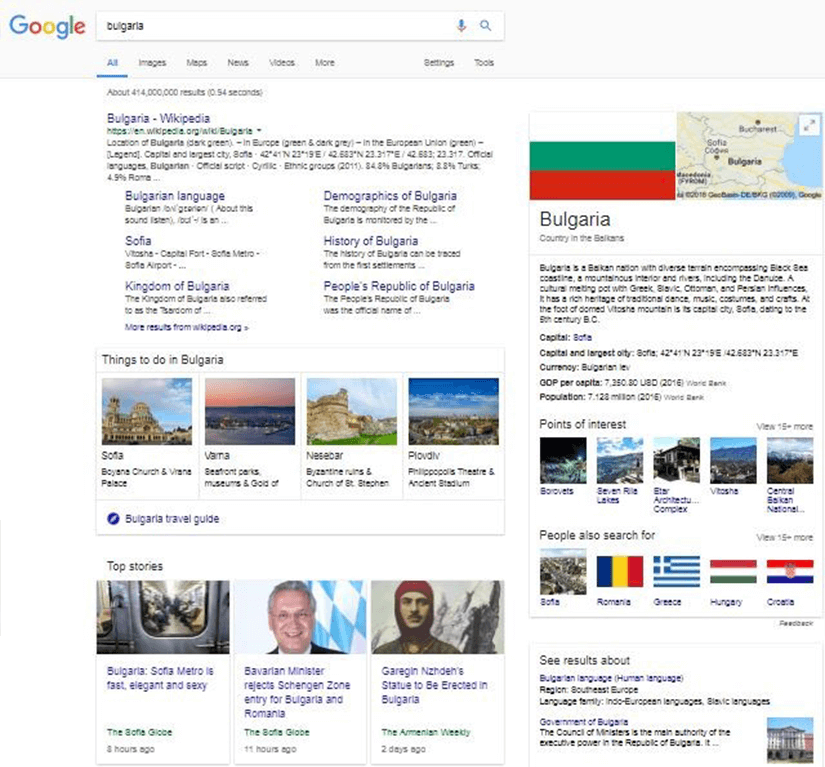
Task: Click the World Bank source next to Population
Action: pos(683,398)
